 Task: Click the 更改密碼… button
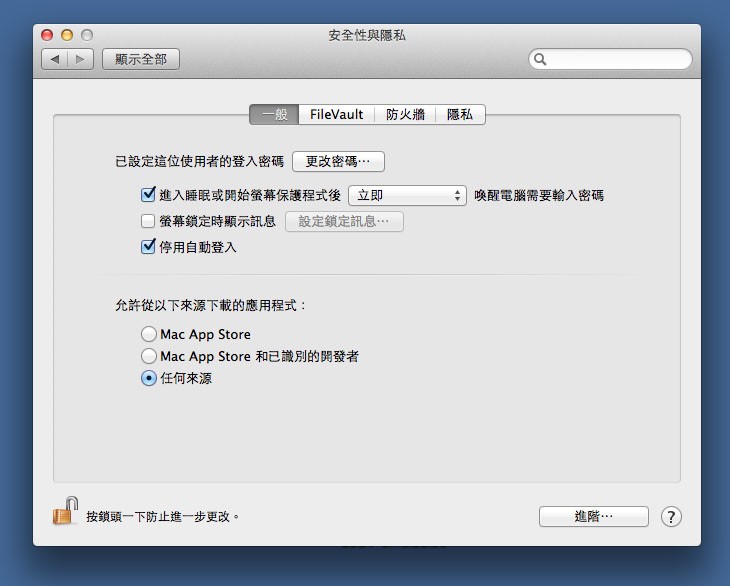point(338,162)
